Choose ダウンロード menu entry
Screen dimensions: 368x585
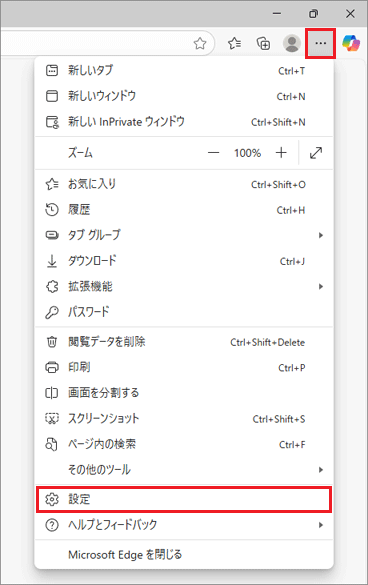point(184,261)
